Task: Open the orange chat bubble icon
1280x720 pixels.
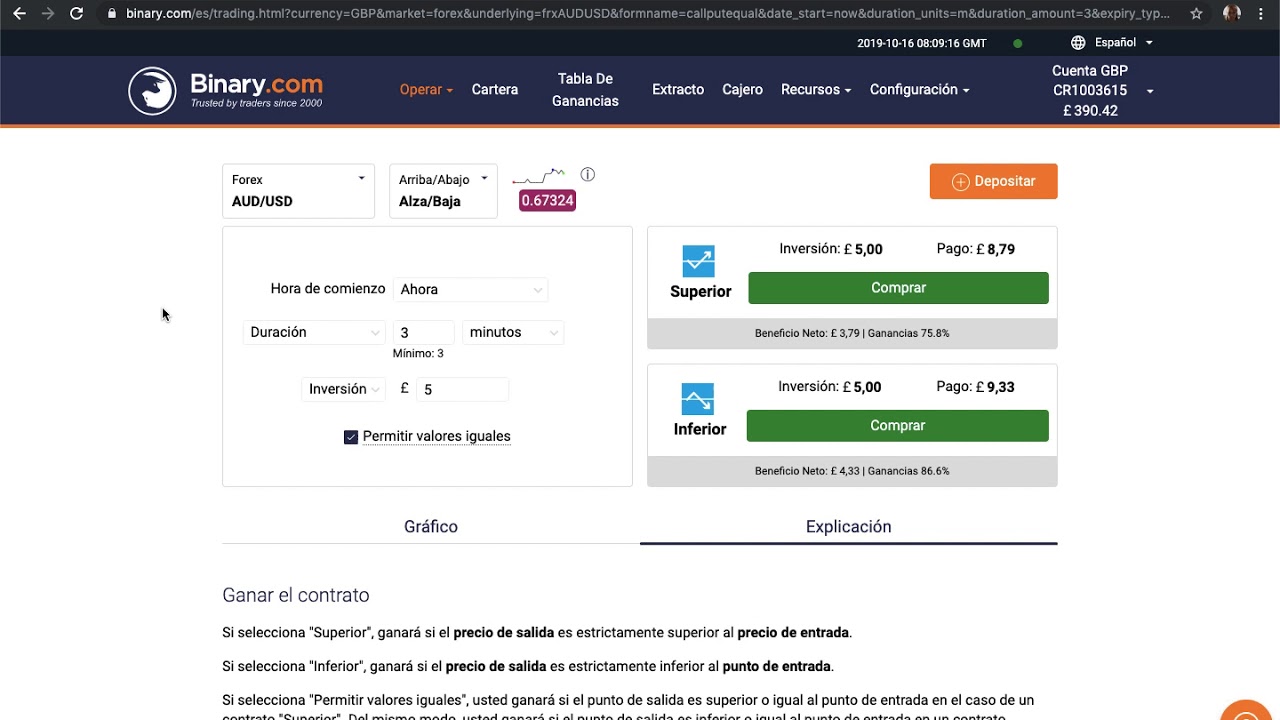Action: coord(1248,711)
